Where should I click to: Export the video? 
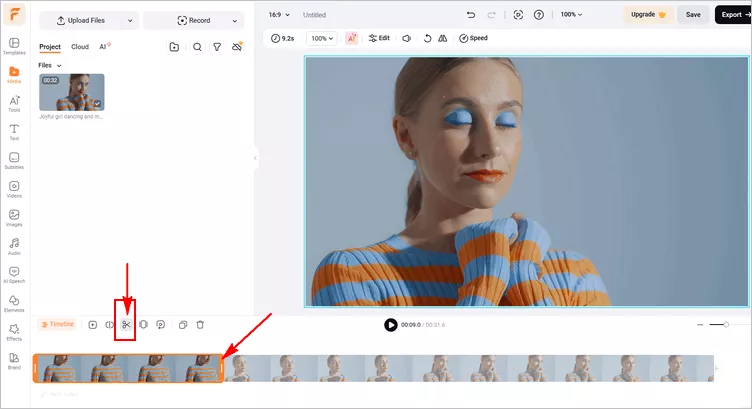click(x=733, y=15)
